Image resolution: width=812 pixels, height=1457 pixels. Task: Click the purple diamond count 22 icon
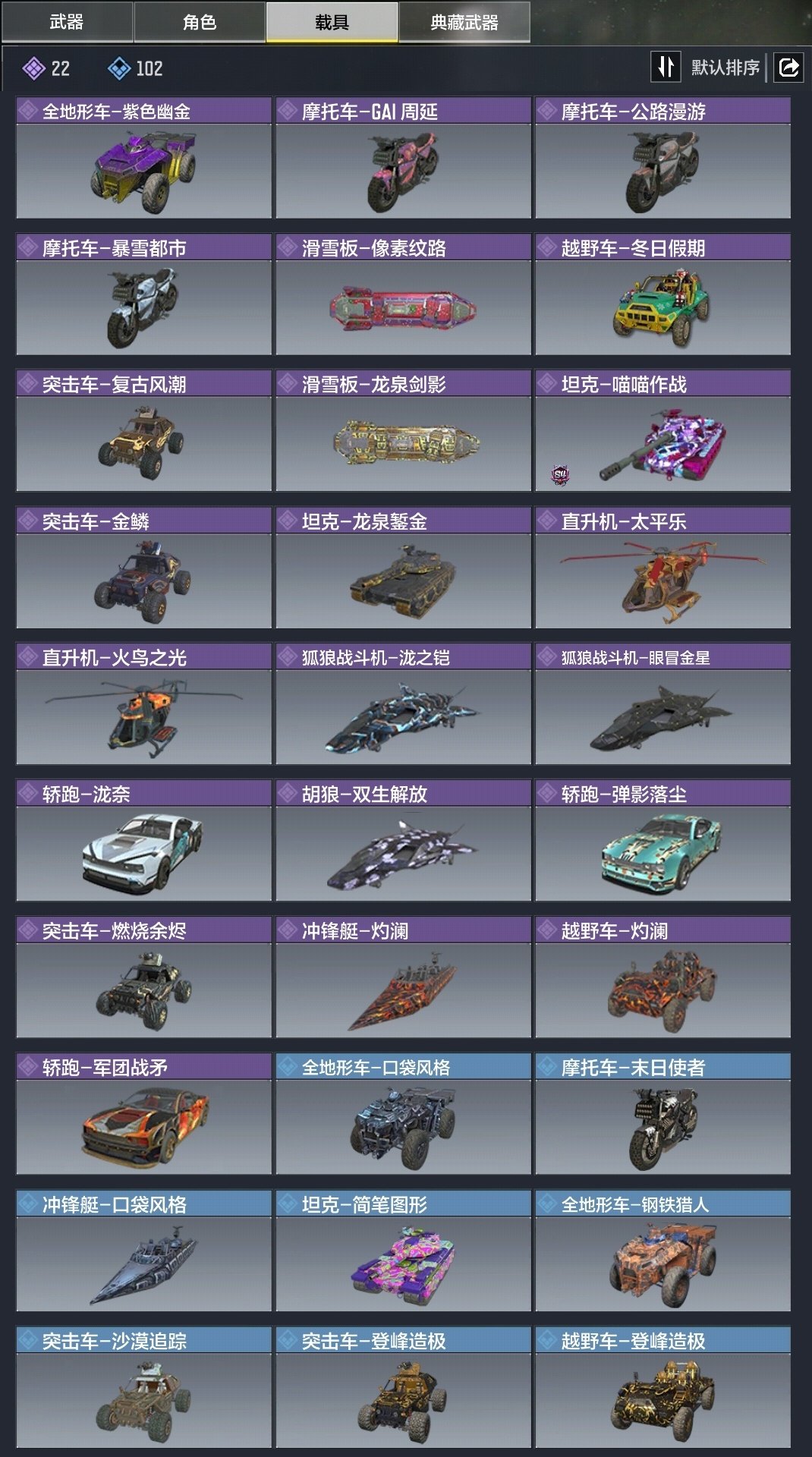33,69
